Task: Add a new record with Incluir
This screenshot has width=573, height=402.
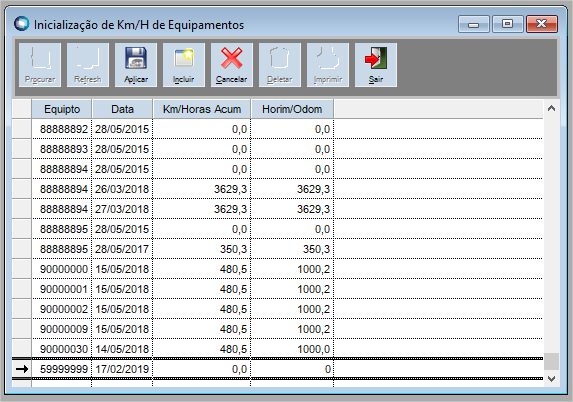Action: [x=184, y=65]
